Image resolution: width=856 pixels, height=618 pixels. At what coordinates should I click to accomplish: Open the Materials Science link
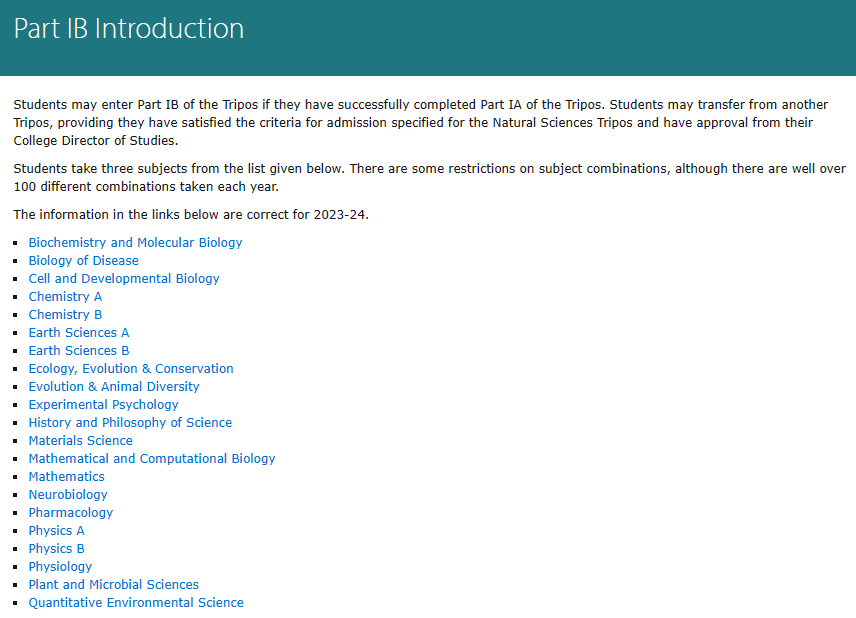80,441
